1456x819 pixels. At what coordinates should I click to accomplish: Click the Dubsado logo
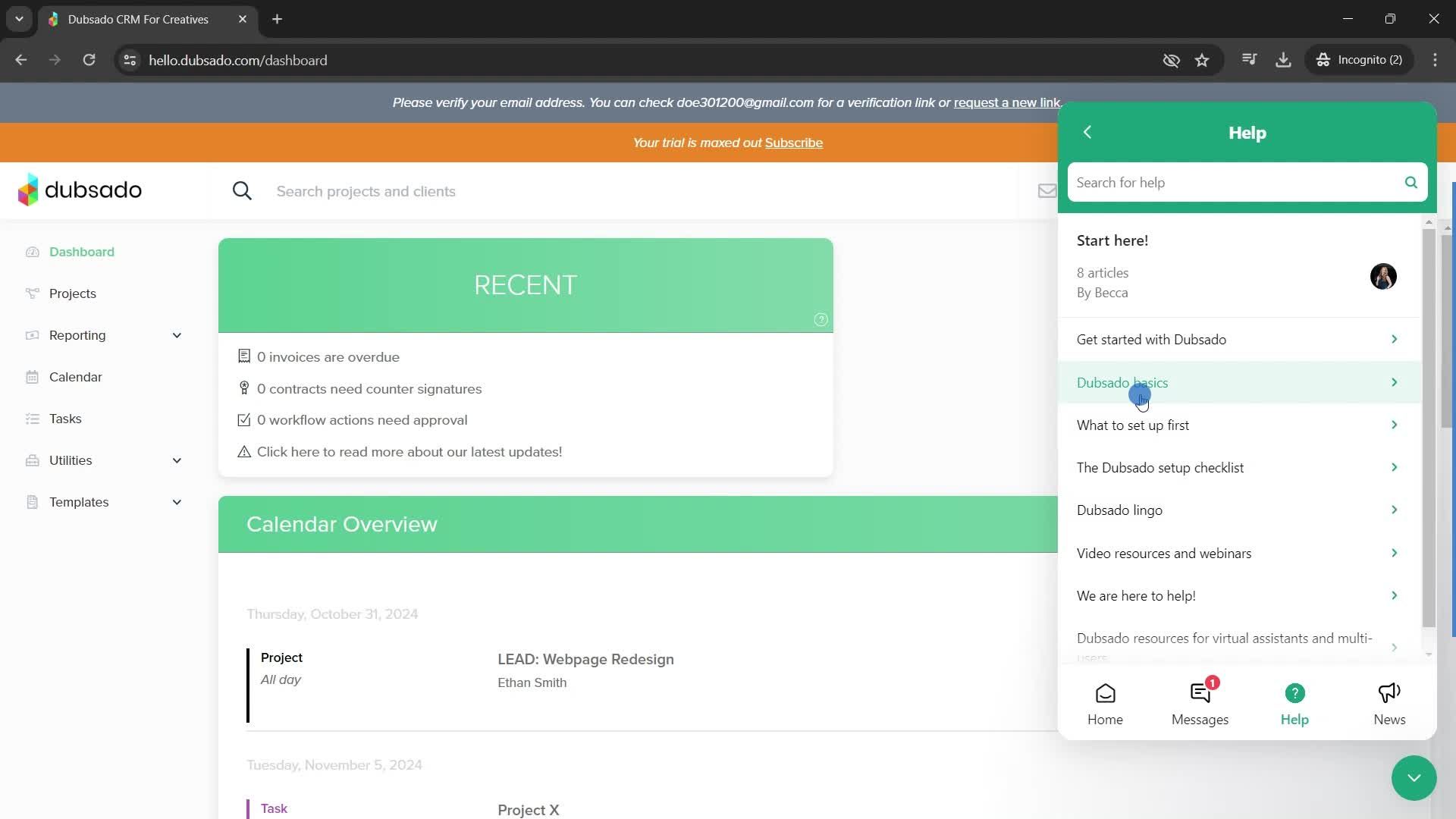click(x=80, y=190)
